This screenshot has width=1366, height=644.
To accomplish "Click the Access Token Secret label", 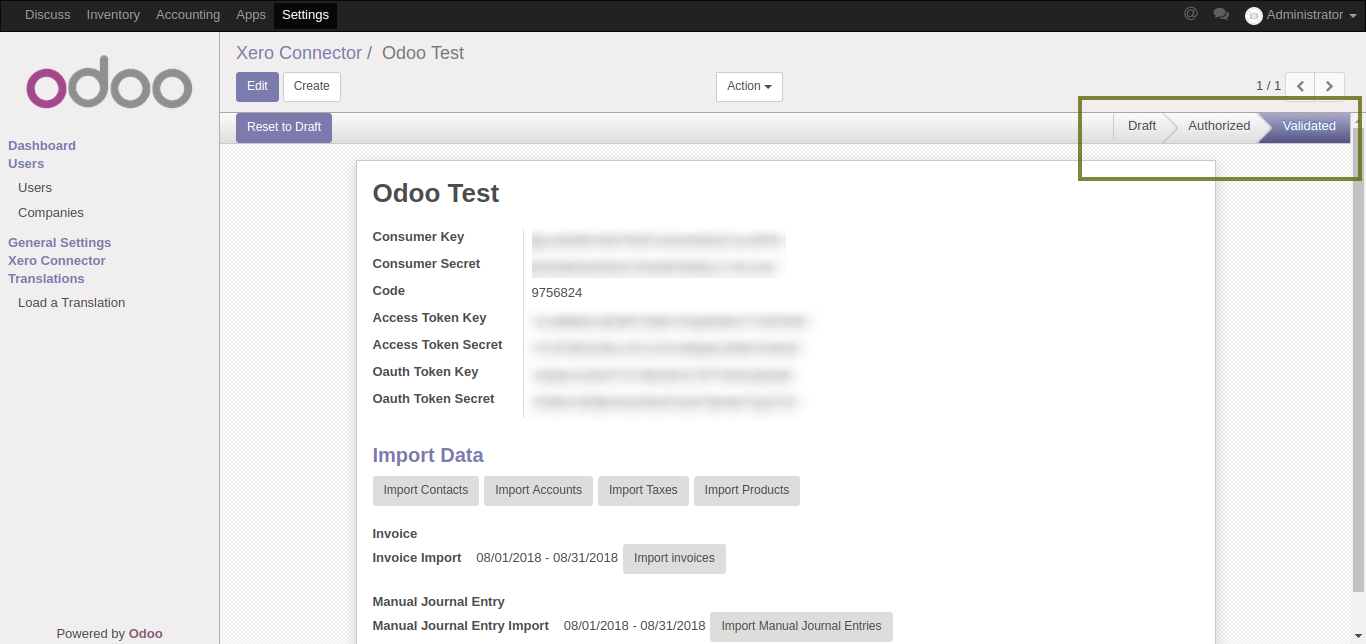I will [x=437, y=345].
